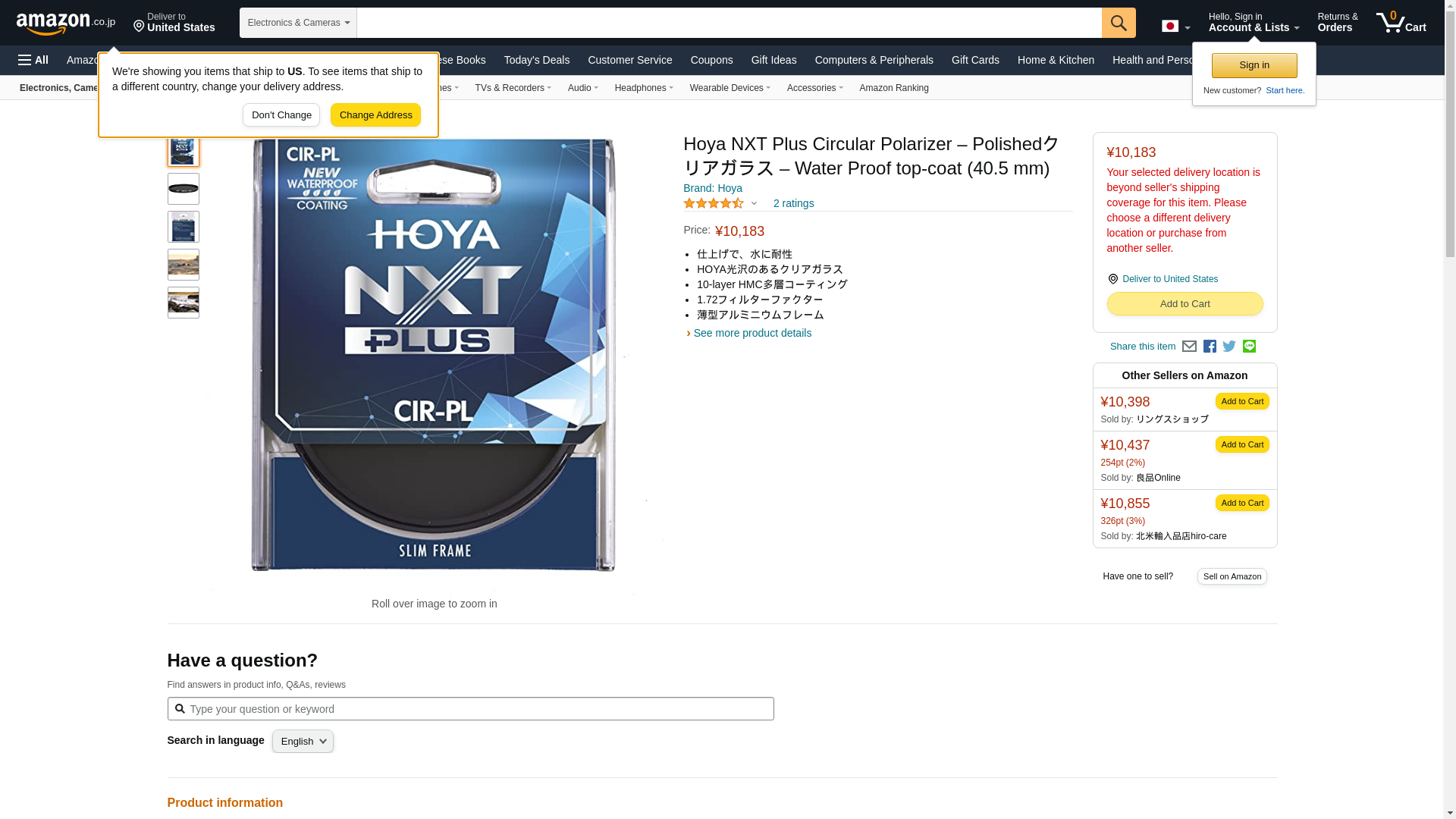Expand Electronics & Cameras search category dropdown
The height and width of the screenshot is (819, 1456).
(298, 23)
